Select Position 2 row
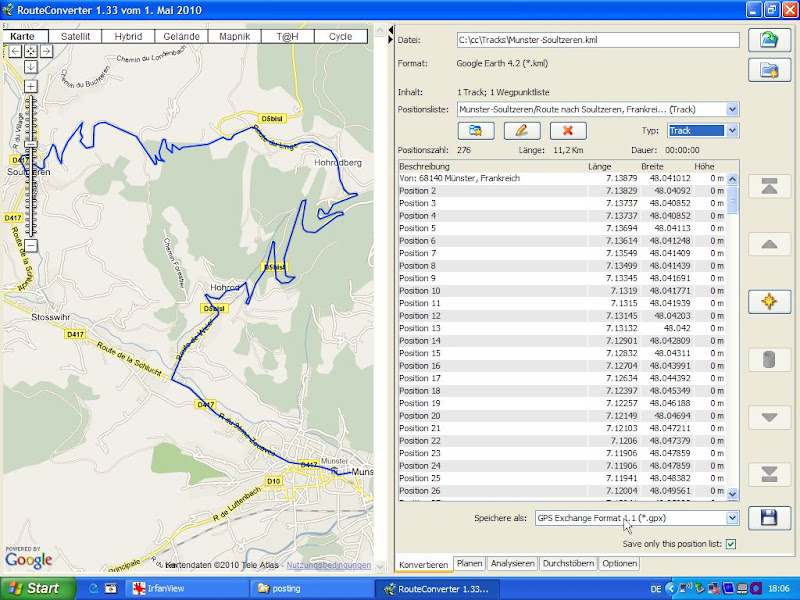 (x=561, y=191)
